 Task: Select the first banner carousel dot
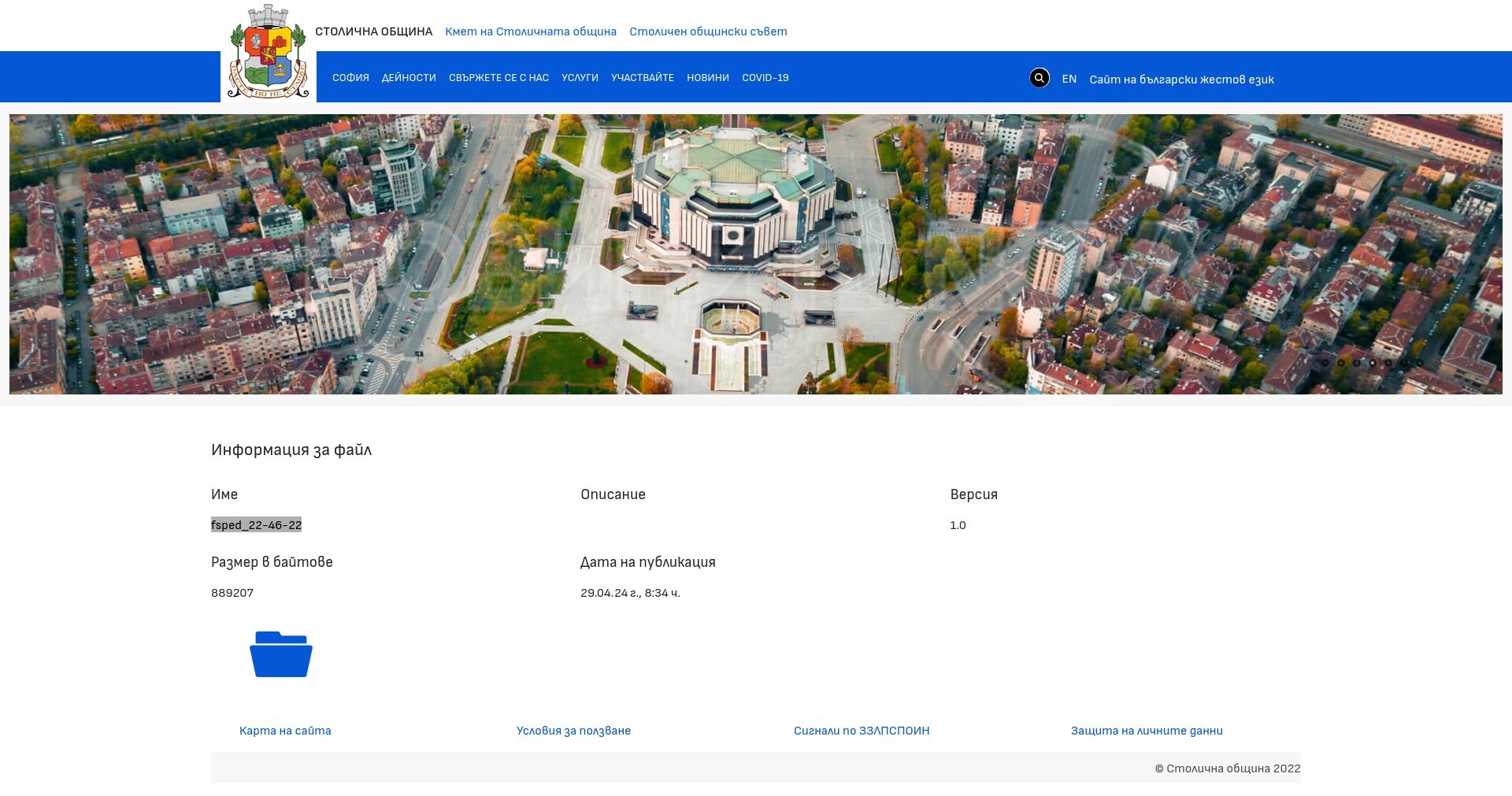(x=1325, y=363)
